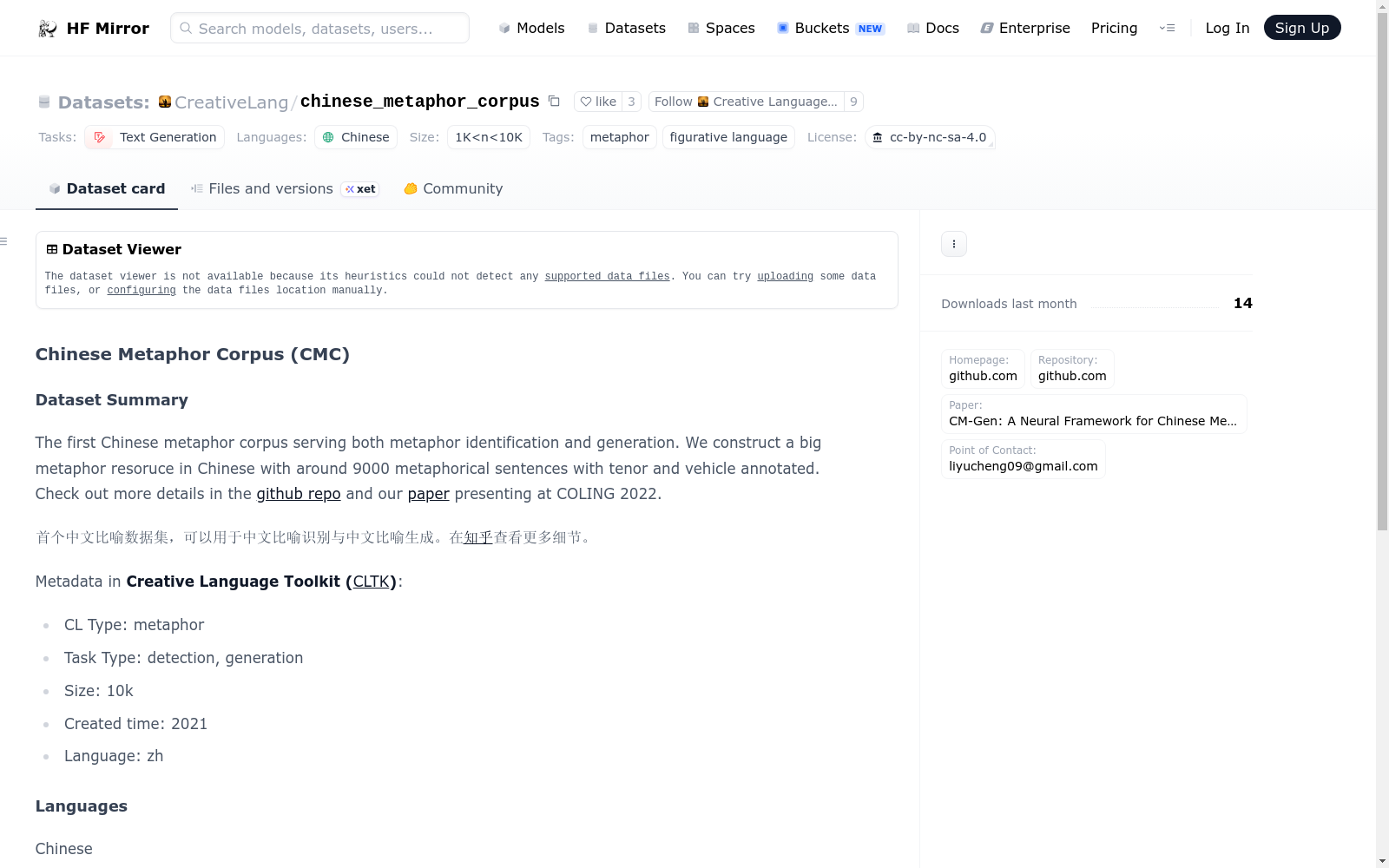
Task: Switch to the Dataset card tab
Action: tap(107, 188)
